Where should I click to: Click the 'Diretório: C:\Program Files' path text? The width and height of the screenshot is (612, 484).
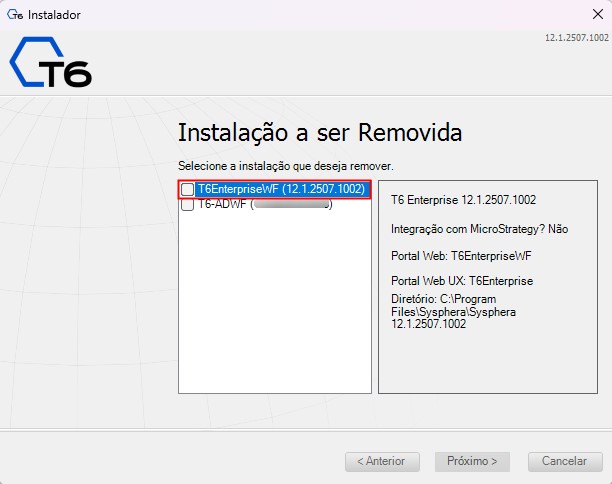click(x=453, y=311)
